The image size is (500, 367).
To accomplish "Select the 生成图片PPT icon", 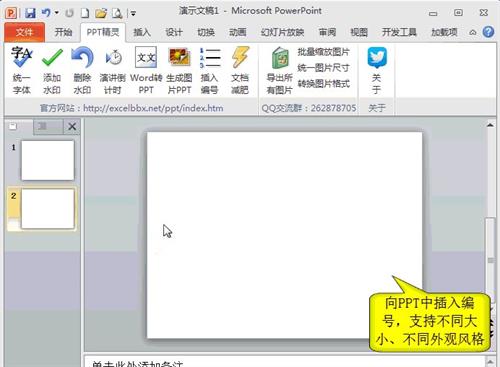I will point(179,57).
